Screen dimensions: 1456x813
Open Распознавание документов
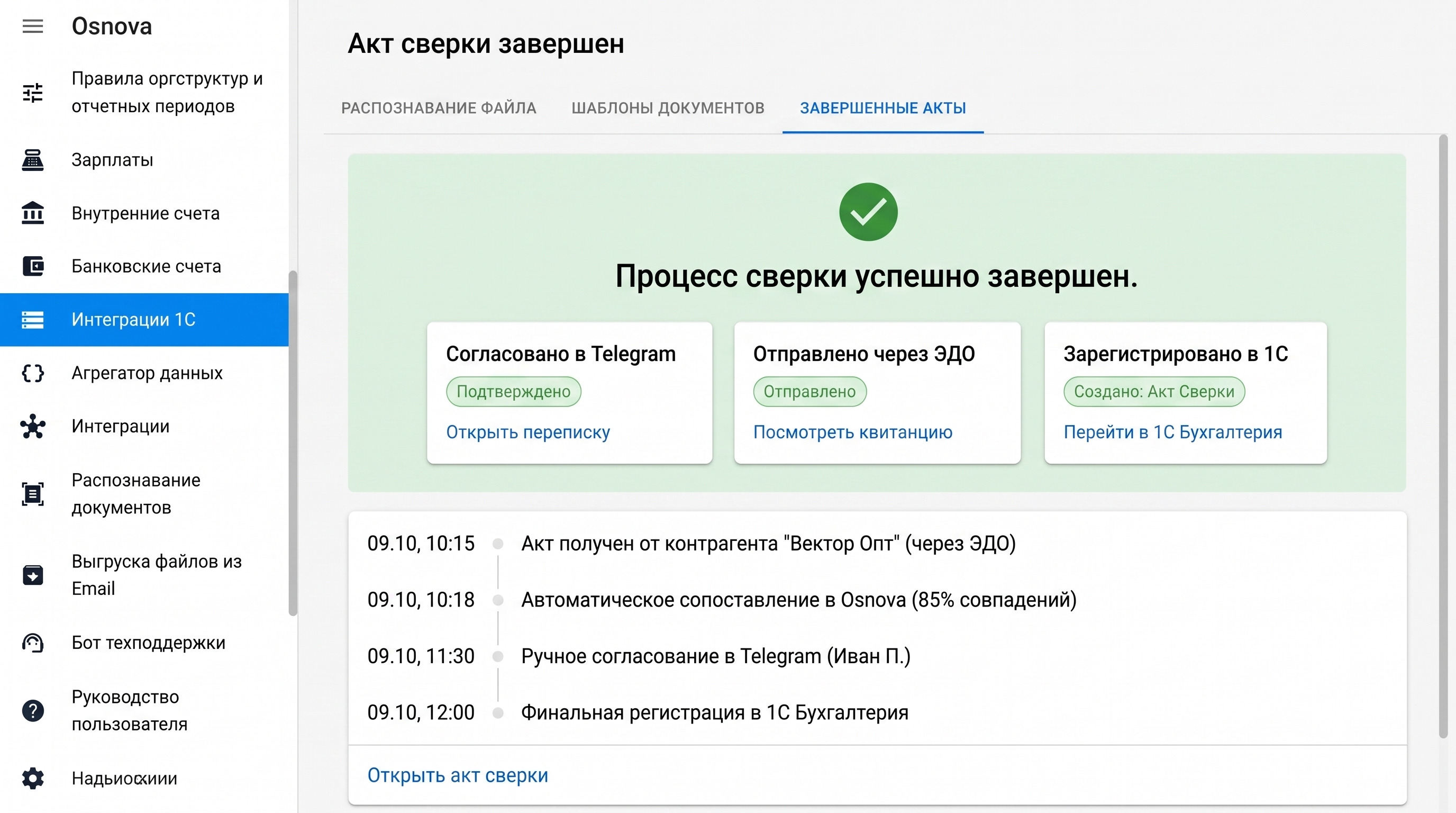144,493
